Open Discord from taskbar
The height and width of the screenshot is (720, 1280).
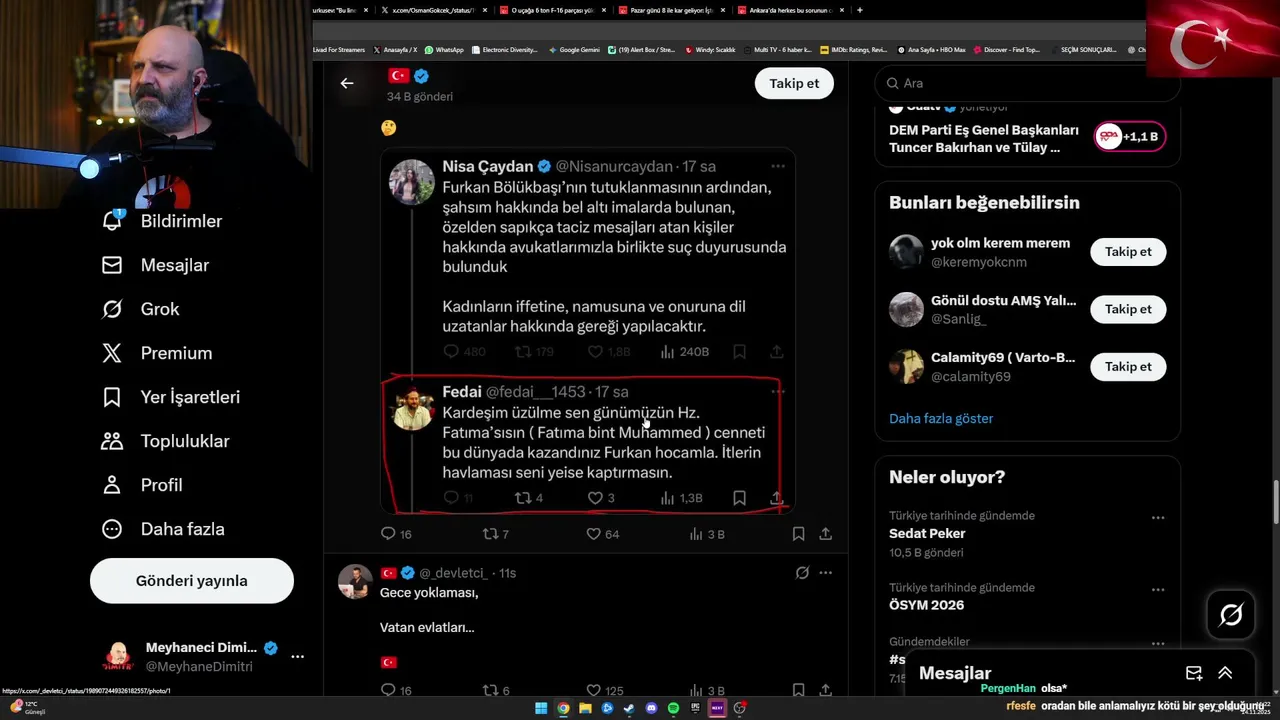(x=651, y=708)
